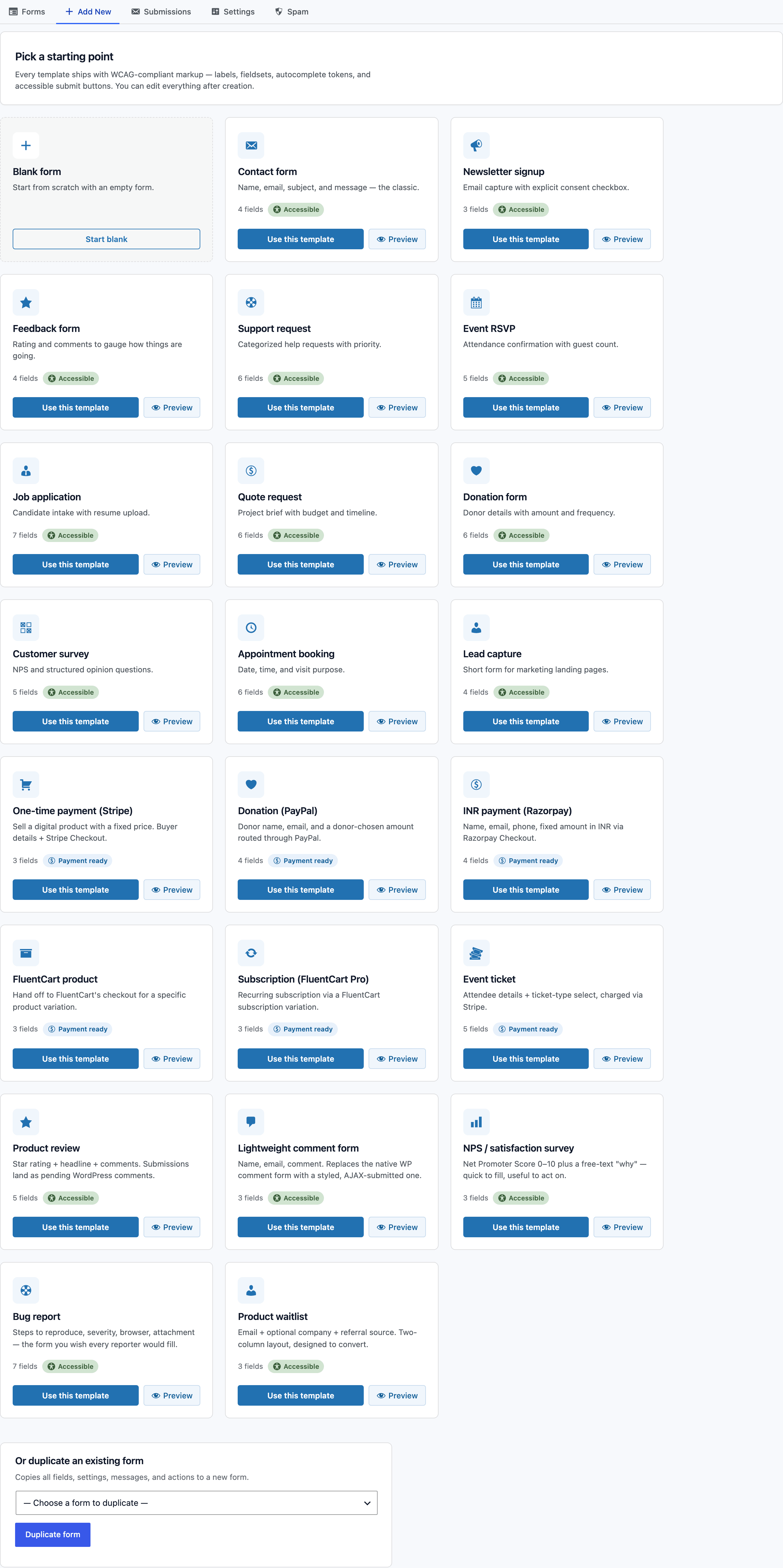Open the Settings tab
This screenshot has height=1568, width=783.
click(x=233, y=11)
